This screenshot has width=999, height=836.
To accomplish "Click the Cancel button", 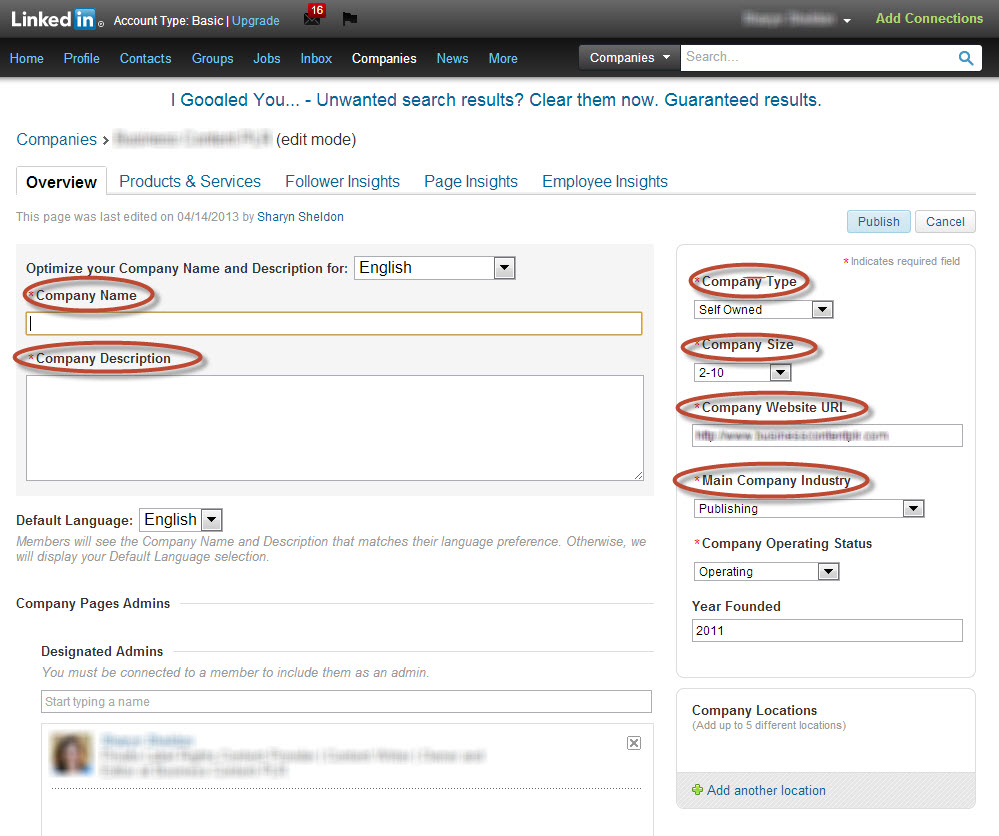I will click(x=945, y=222).
